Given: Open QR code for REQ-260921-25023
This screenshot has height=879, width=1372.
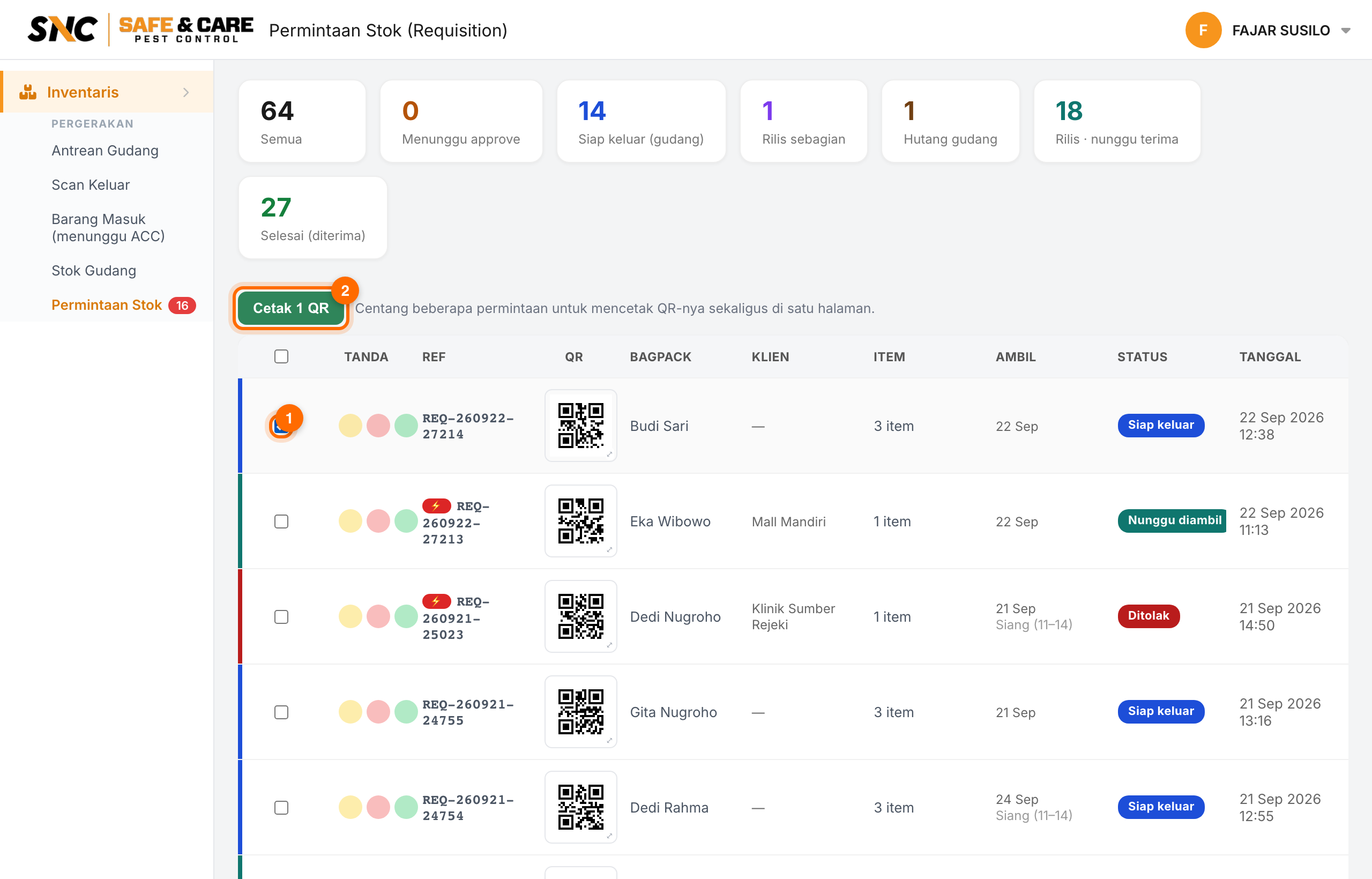Looking at the screenshot, I should tap(580, 616).
